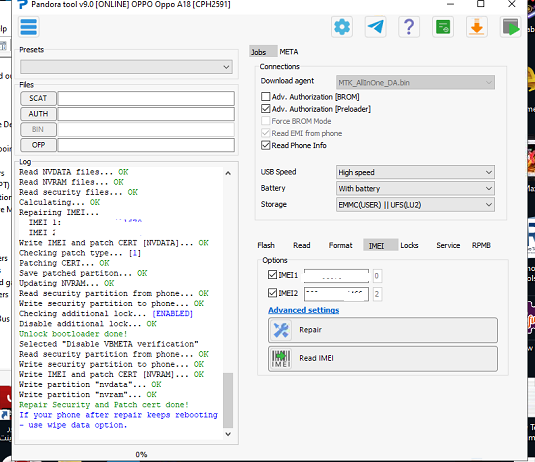Click the Pandora tool logo in title bar
535x462 pixels.
pos(23,4)
